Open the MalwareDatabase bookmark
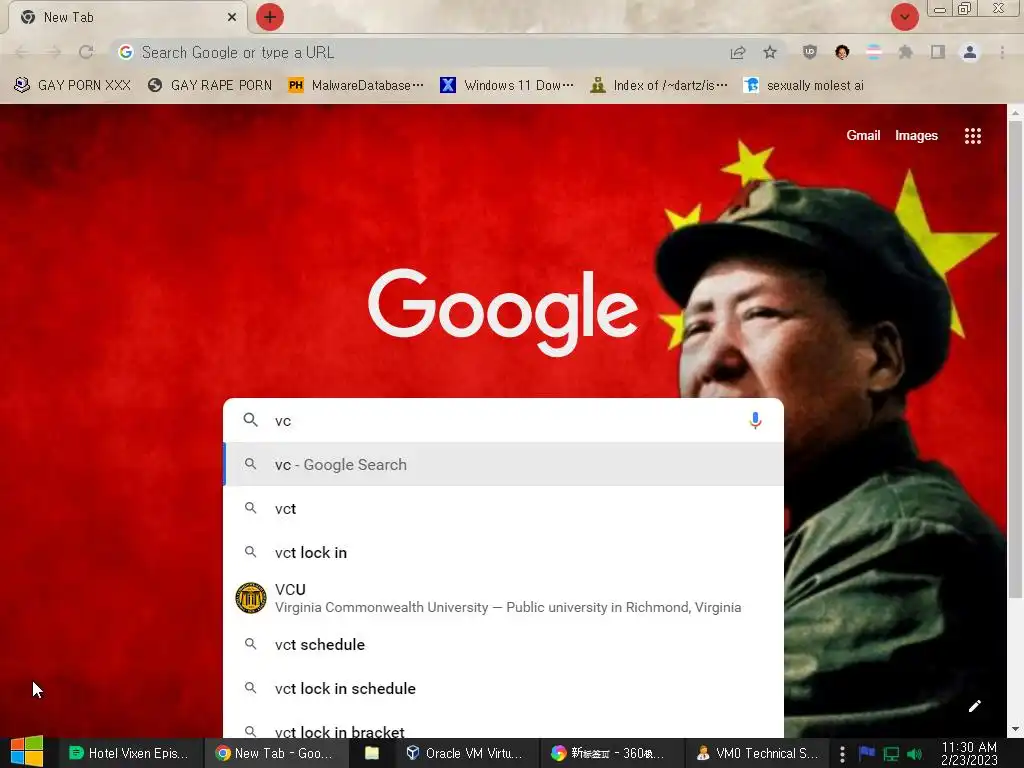 pos(356,85)
